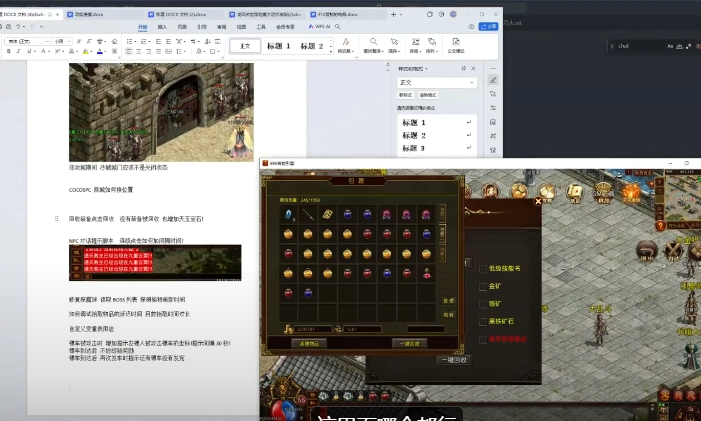
Task: Apply 标题 1 style from styles list
Action: click(x=413, y=122)
